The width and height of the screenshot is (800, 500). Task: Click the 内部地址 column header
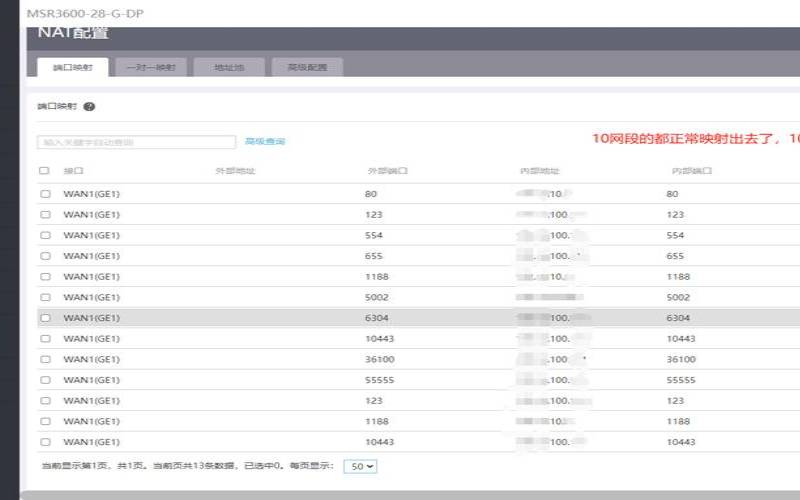coord(539,171)
